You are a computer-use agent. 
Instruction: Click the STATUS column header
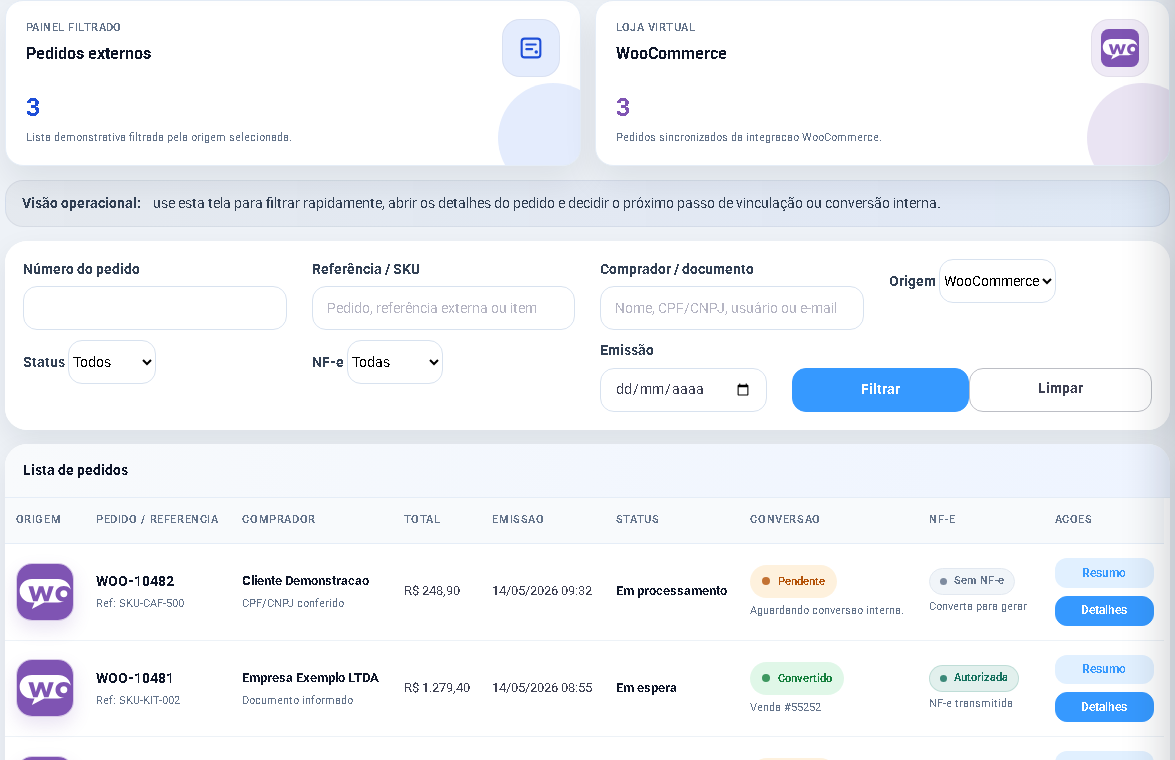637,519
